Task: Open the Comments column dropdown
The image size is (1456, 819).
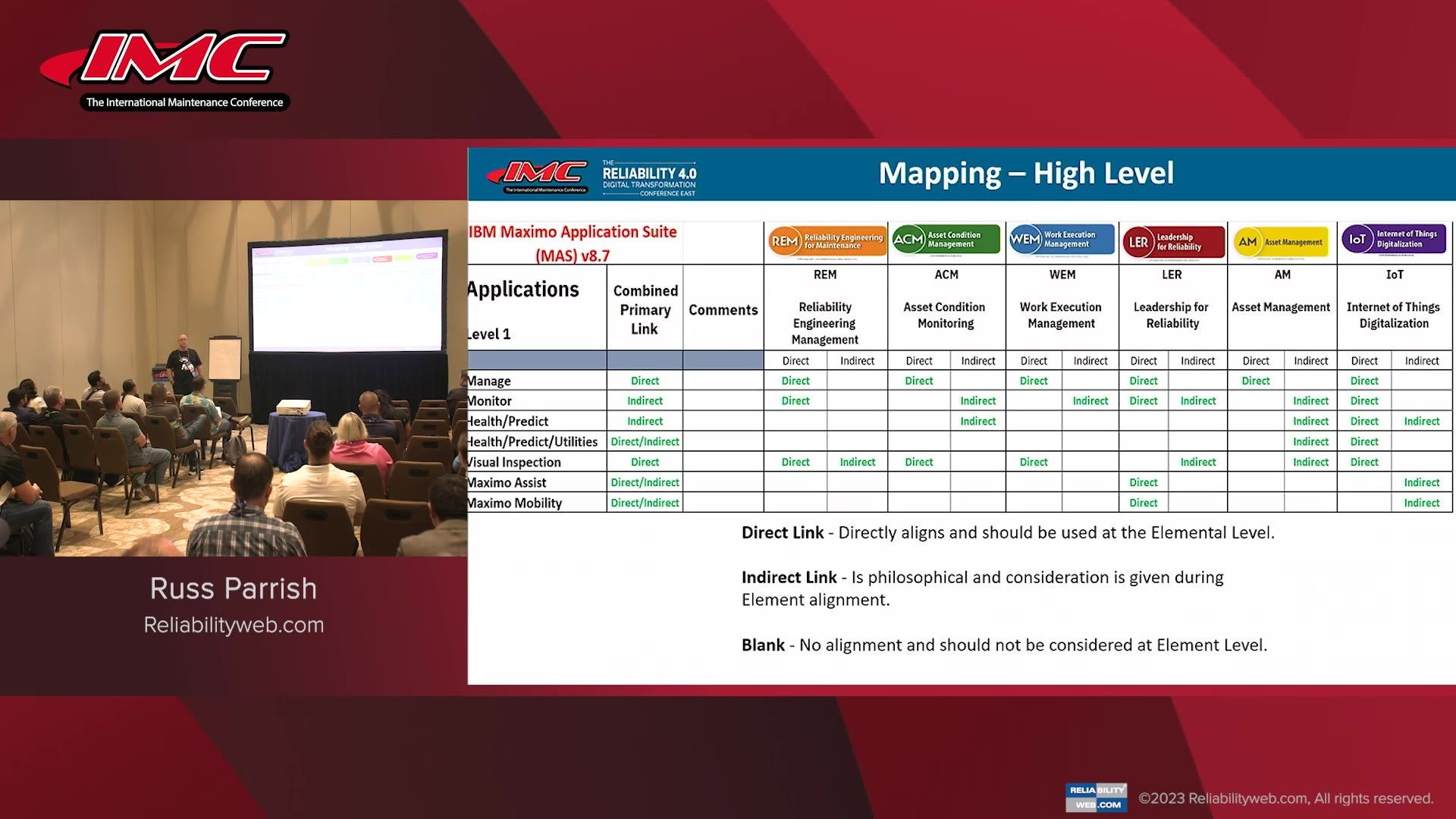Action: (x=723, y=309)
